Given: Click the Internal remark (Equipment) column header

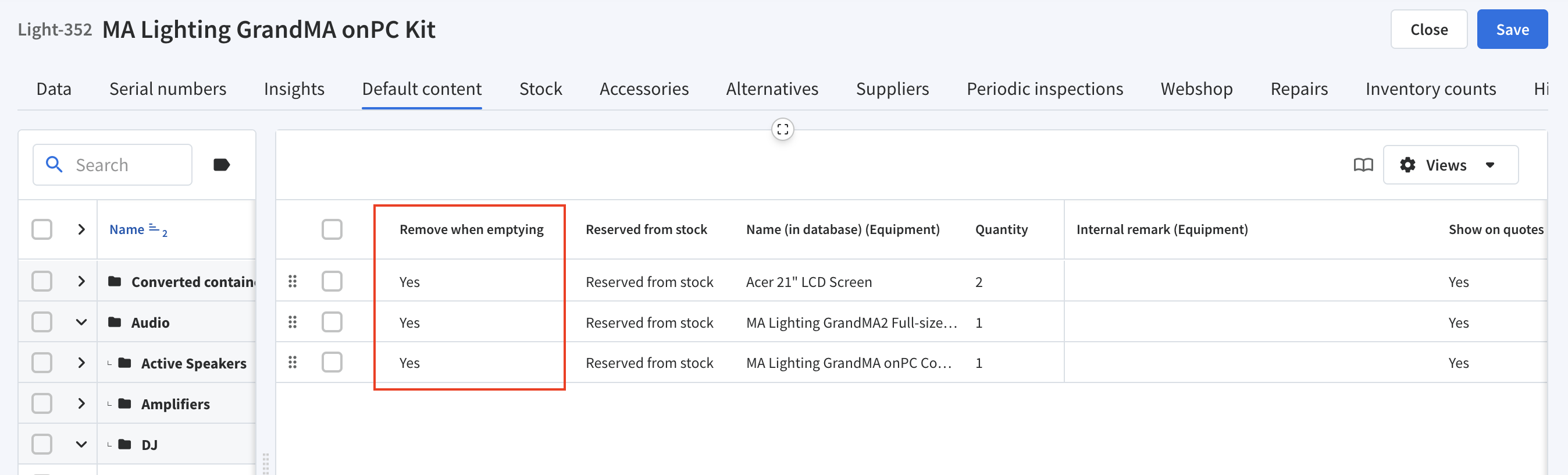Looking at the screenshot, I should tap(1162, 229).
